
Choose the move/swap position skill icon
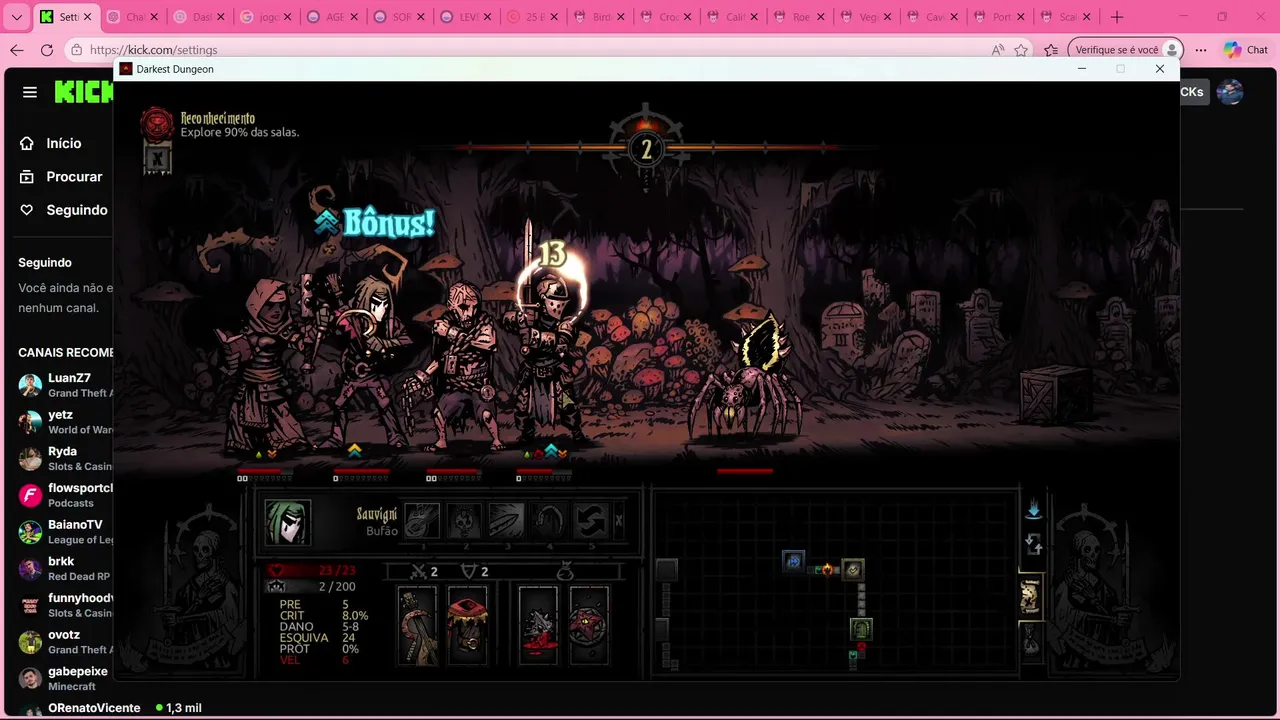590,521
